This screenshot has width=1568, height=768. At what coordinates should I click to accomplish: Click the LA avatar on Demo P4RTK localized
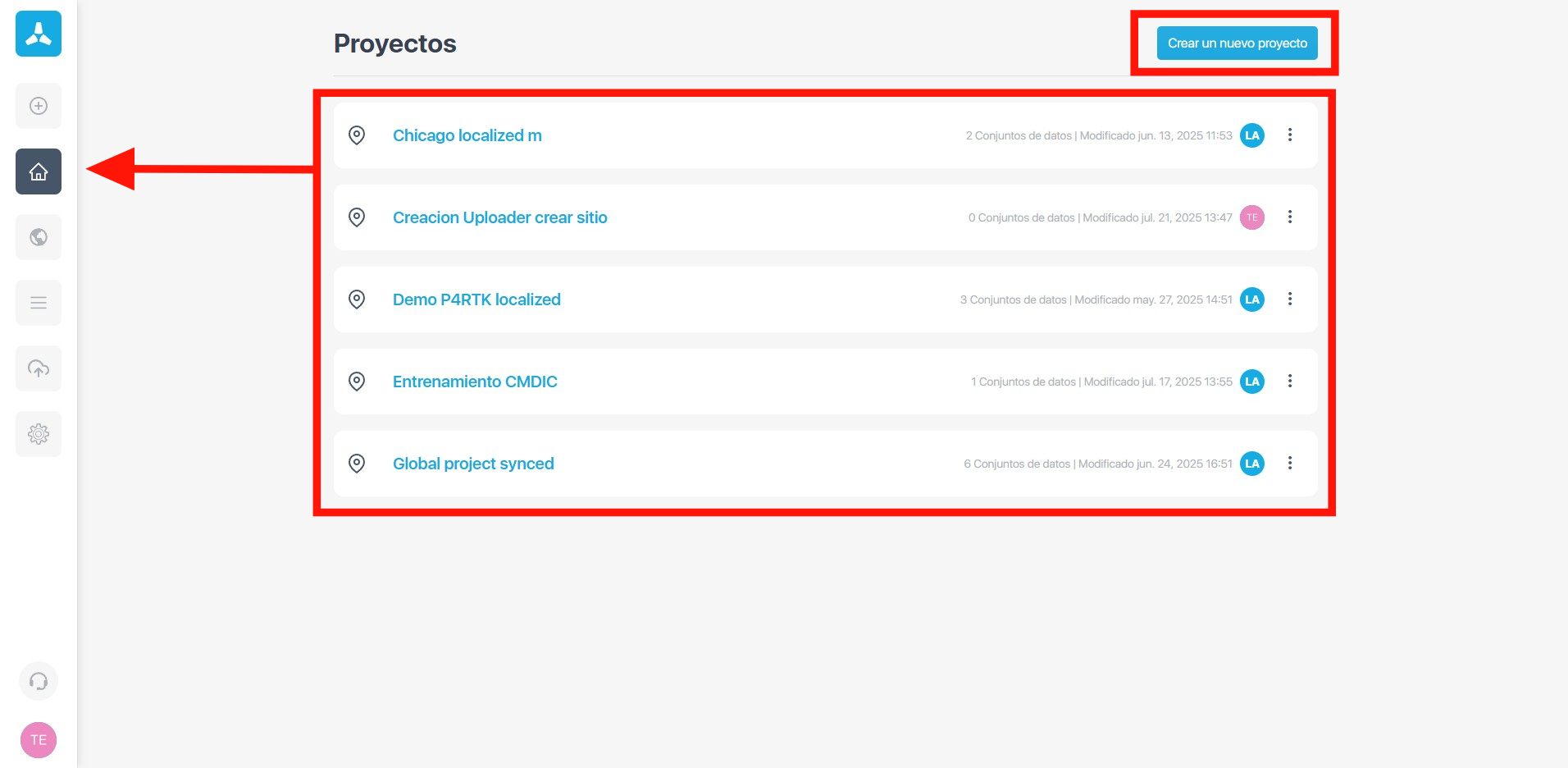1251,299
